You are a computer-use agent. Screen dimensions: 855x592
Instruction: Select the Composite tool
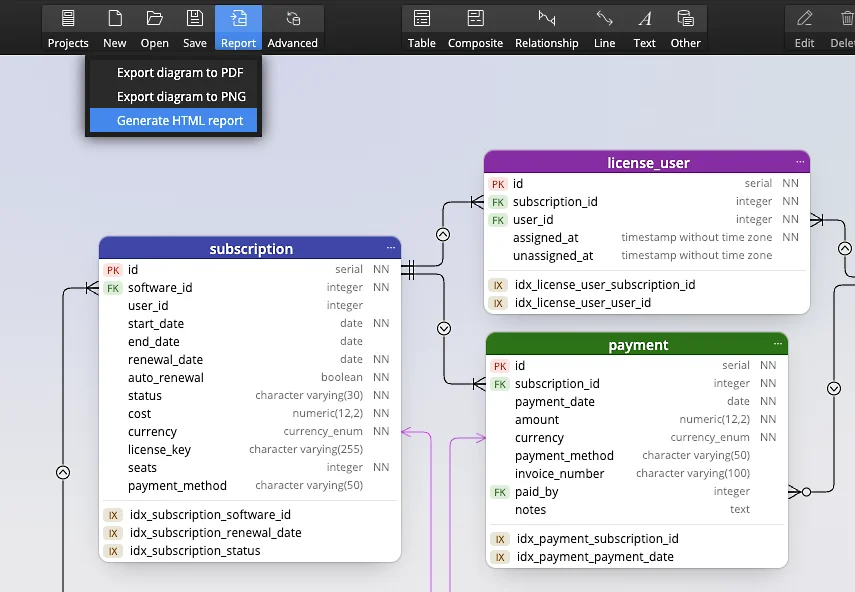point(475,28)
